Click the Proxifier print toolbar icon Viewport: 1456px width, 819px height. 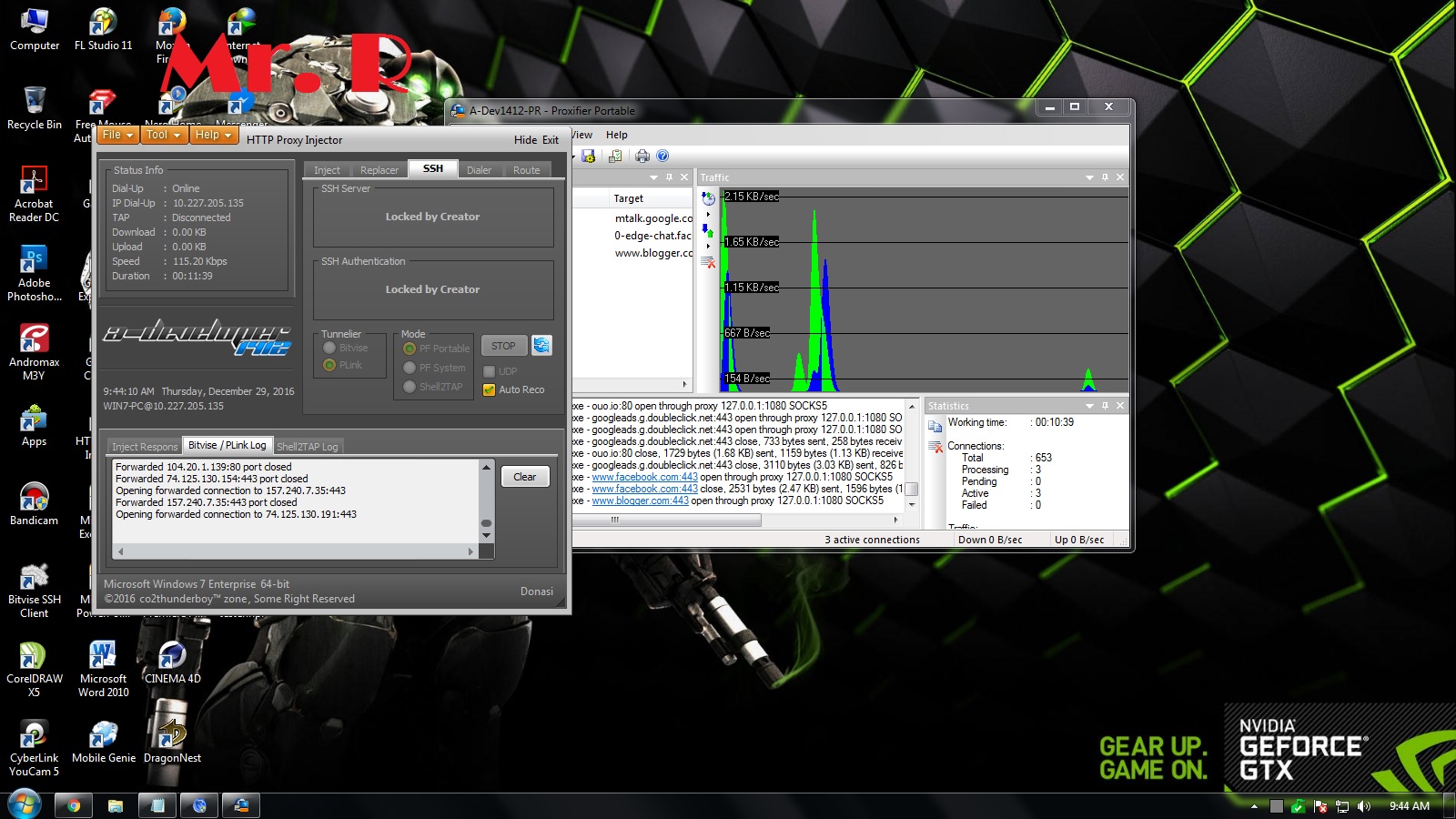click(x=642, y=156)
